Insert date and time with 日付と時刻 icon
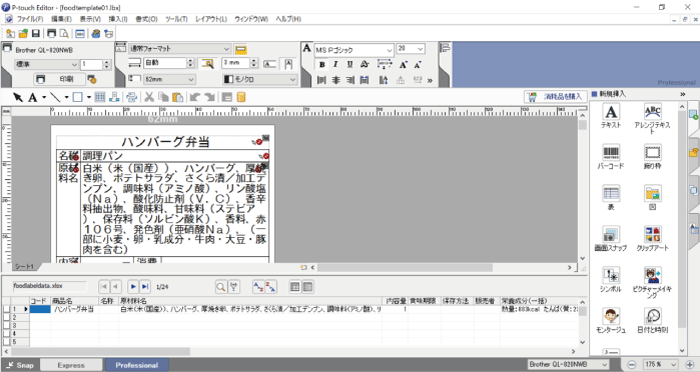This screenshot has height=372, width=700. 652,321
